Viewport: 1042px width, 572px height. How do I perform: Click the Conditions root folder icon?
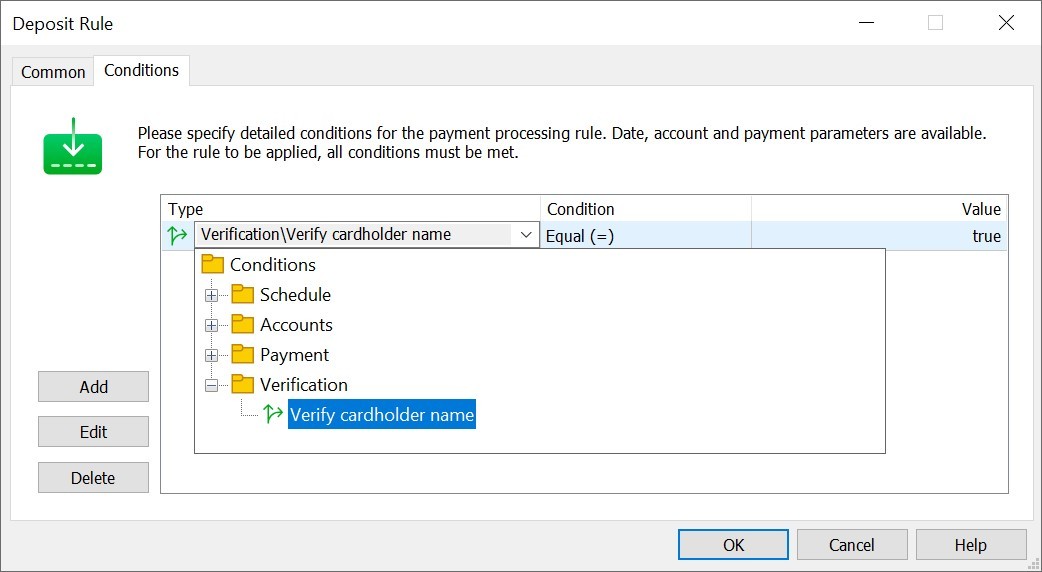tap(212, 265)
